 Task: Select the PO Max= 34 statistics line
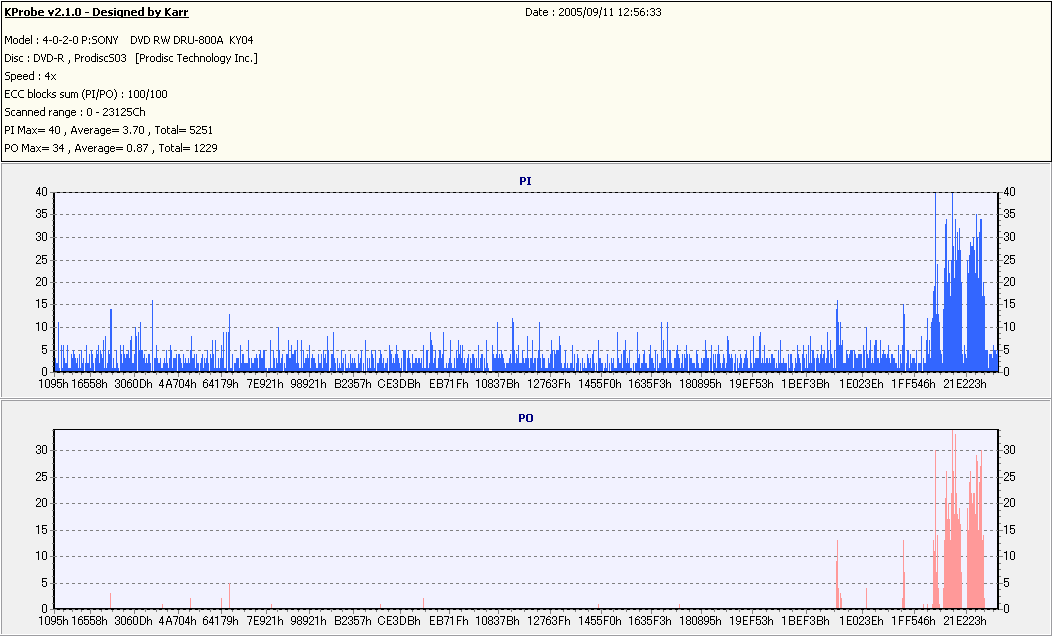point(111,148)
